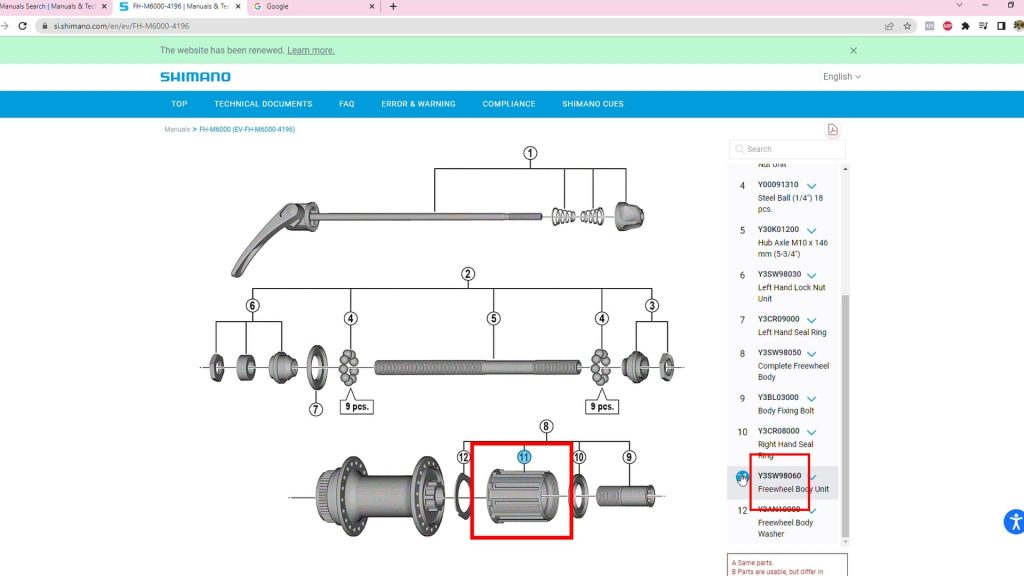Share this page via the share icon
The width and height of the screenshot is (1024, 576).
889,26
